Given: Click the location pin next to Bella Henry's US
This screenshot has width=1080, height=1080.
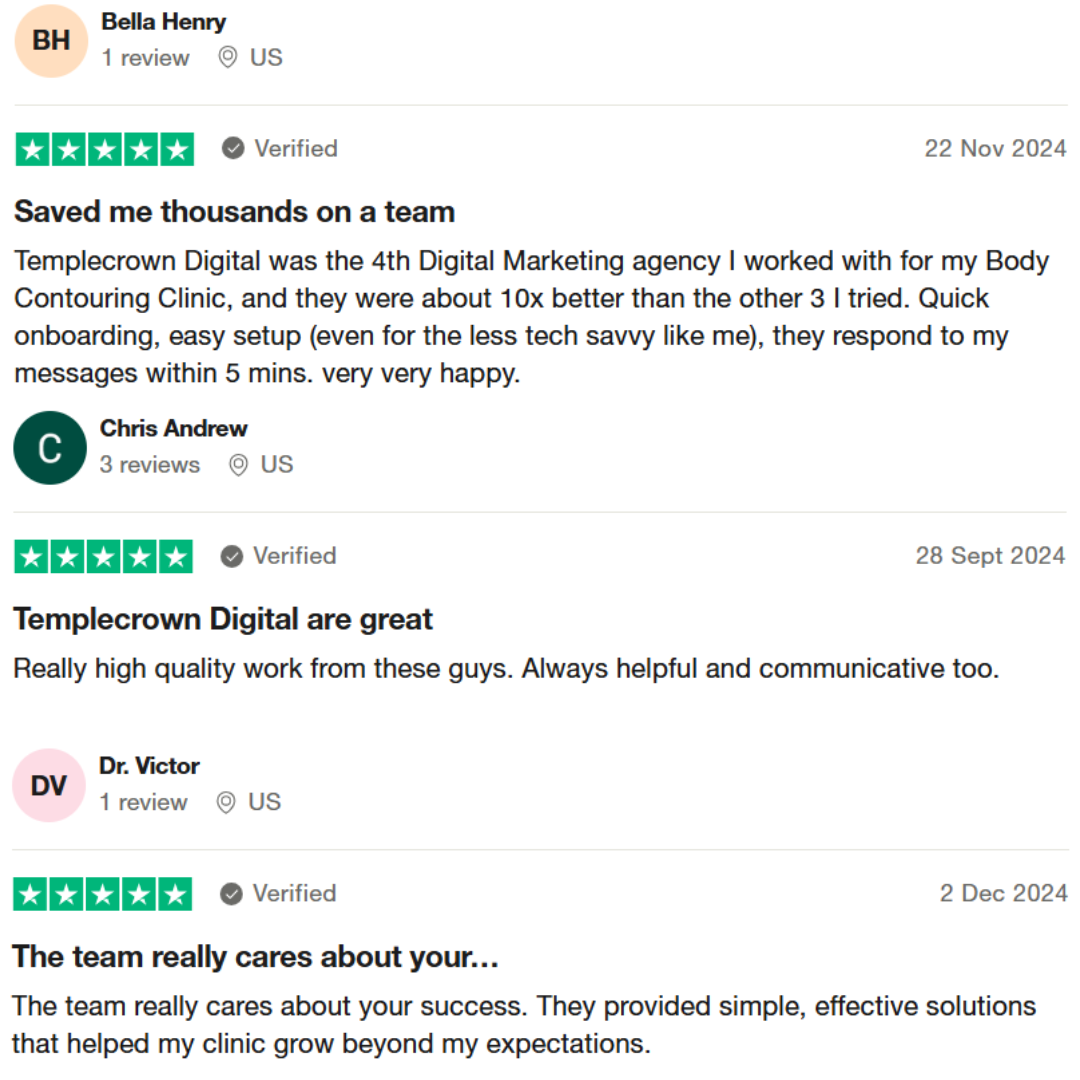Looking at the screenshot, I should [228, 58].
